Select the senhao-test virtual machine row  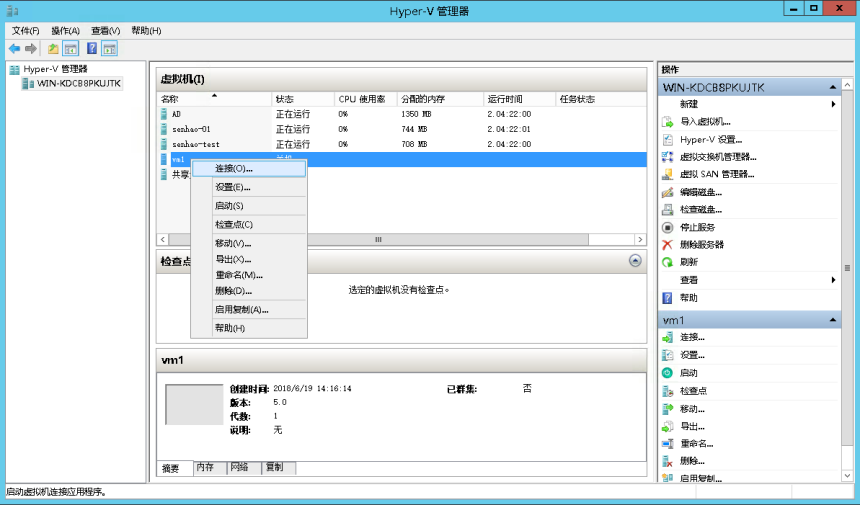point(401,144)
